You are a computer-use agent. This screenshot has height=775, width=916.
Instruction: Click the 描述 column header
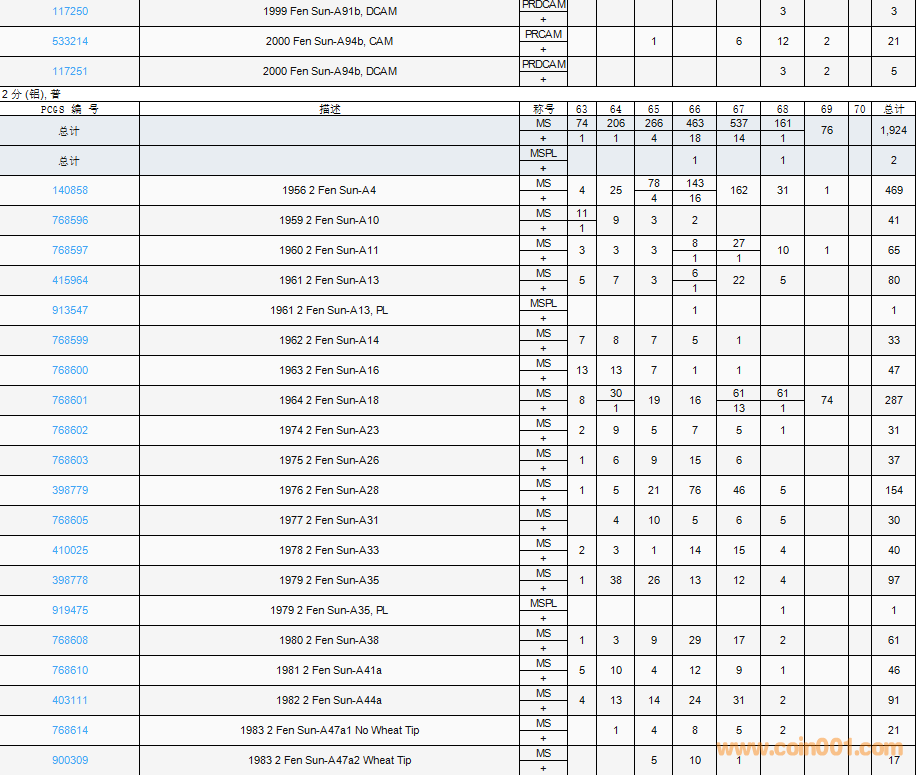coord(329,109)
